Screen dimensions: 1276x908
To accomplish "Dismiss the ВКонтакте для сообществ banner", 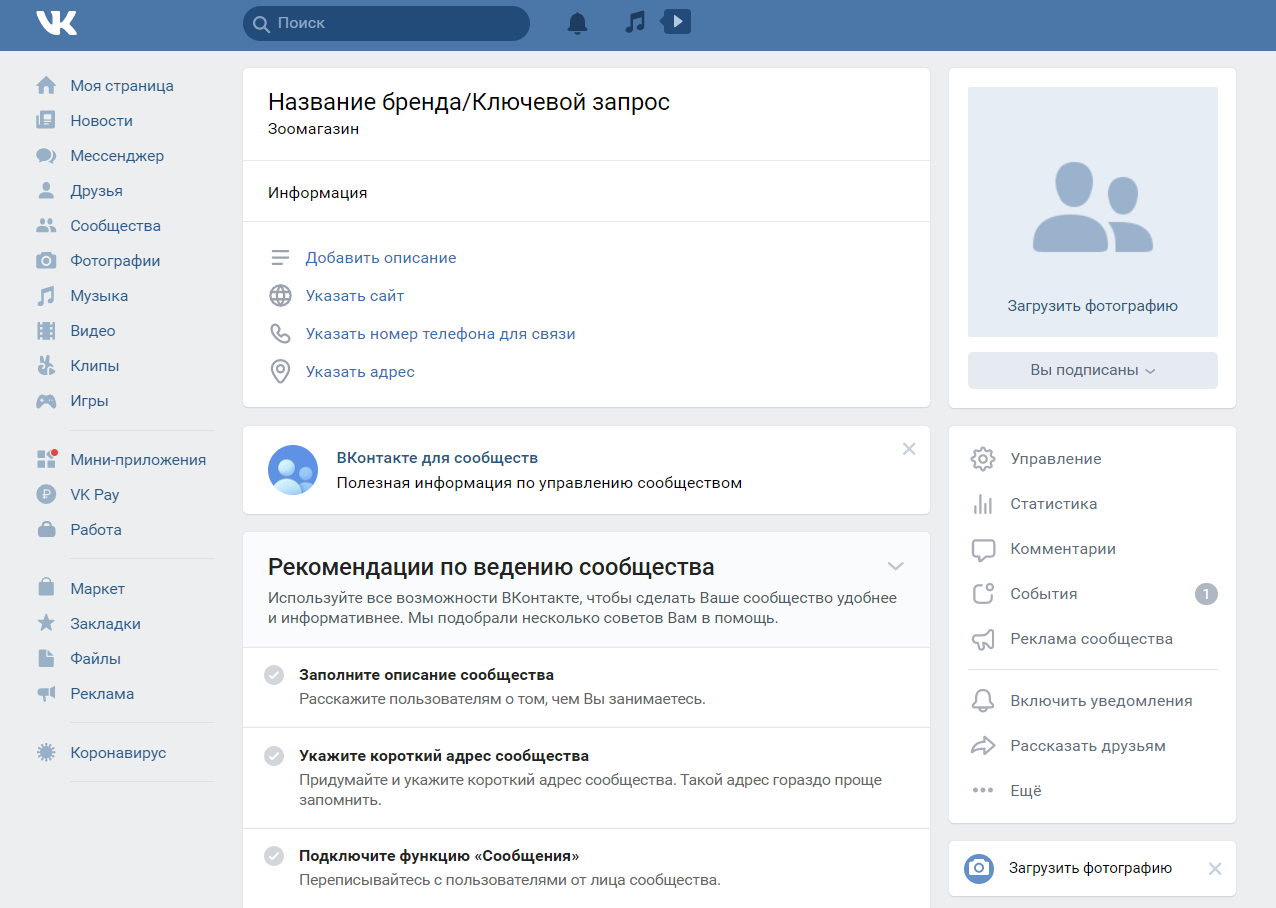I will coord(909,449).
